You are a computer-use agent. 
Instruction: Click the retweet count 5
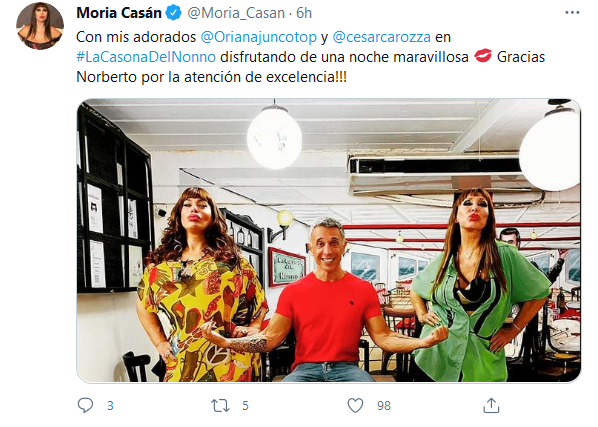pos(245,406)
